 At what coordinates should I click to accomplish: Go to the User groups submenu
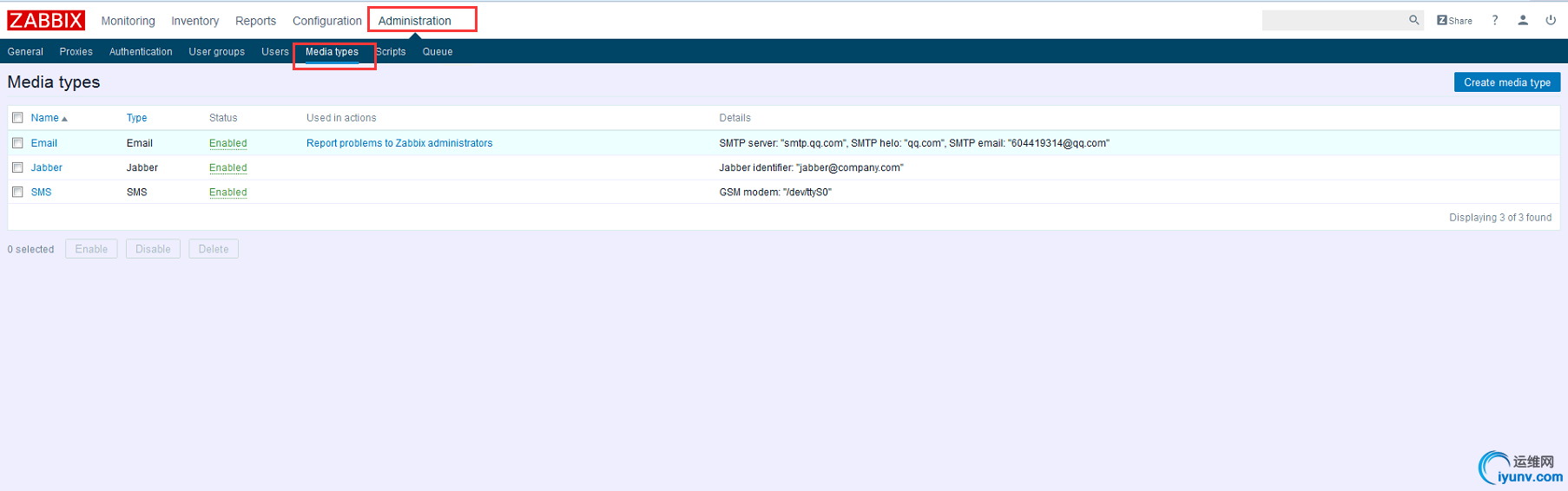tap(216, 52)
